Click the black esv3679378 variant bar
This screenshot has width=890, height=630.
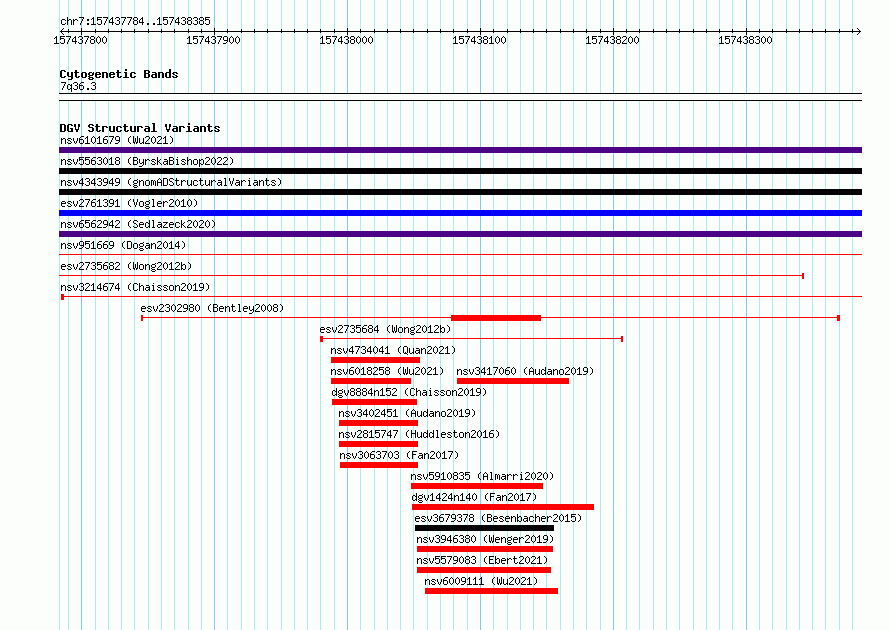(485, 528)
